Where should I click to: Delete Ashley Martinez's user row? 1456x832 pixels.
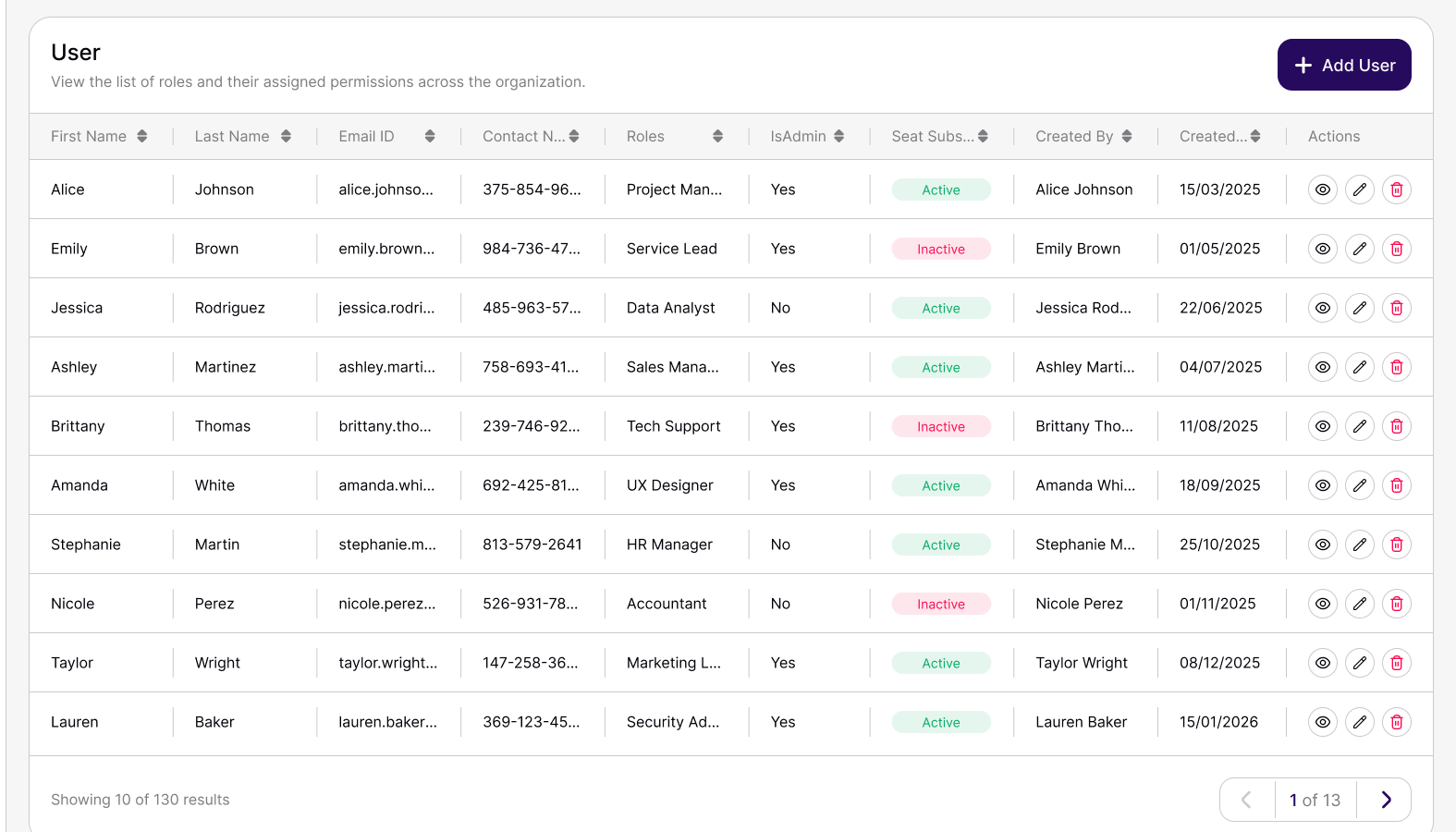click(1397, 367)
